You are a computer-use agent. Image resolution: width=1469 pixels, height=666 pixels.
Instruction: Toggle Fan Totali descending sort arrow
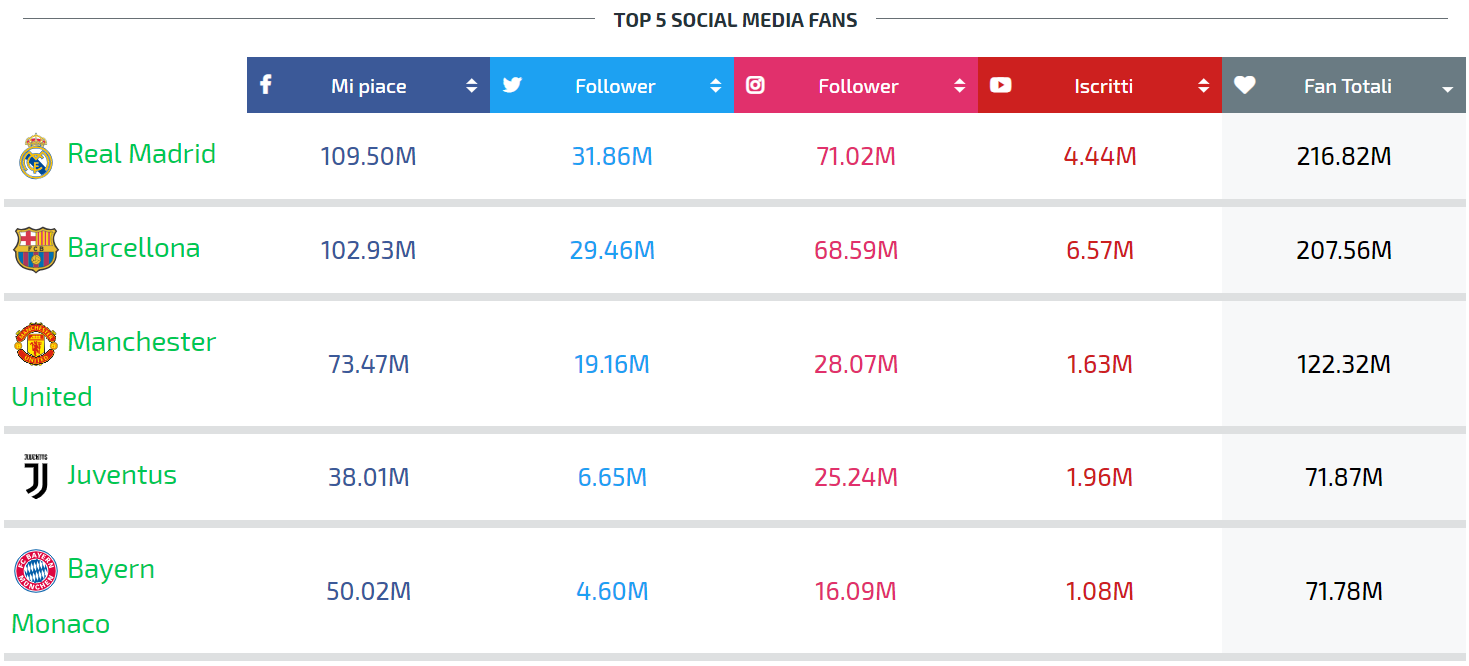(1447, 90)
